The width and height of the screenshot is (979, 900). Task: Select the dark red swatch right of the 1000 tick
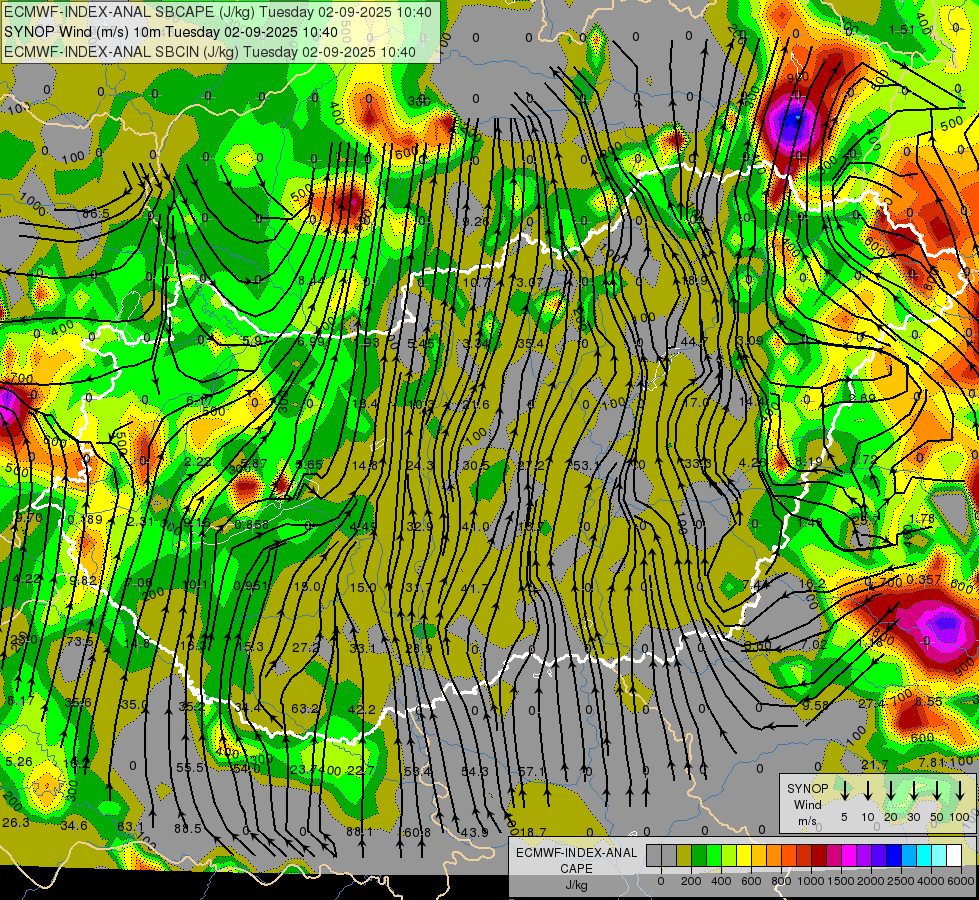[x=819, y=855]
